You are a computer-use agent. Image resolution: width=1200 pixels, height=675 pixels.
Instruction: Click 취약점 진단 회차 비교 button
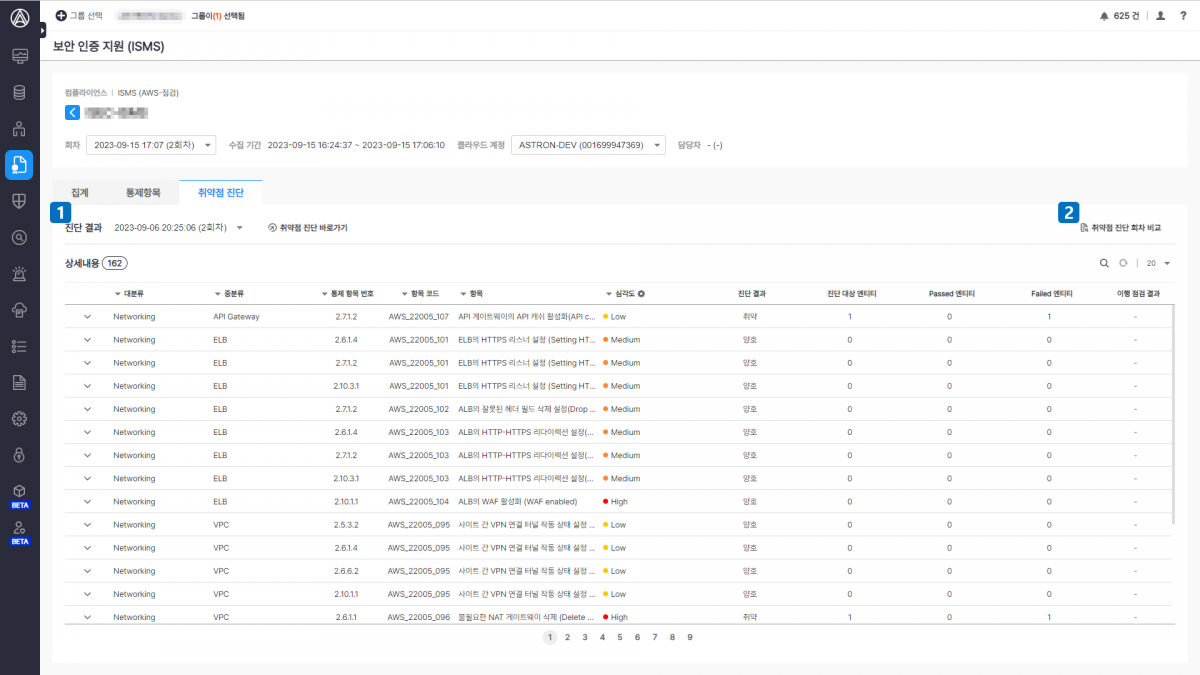[1121, 228]
